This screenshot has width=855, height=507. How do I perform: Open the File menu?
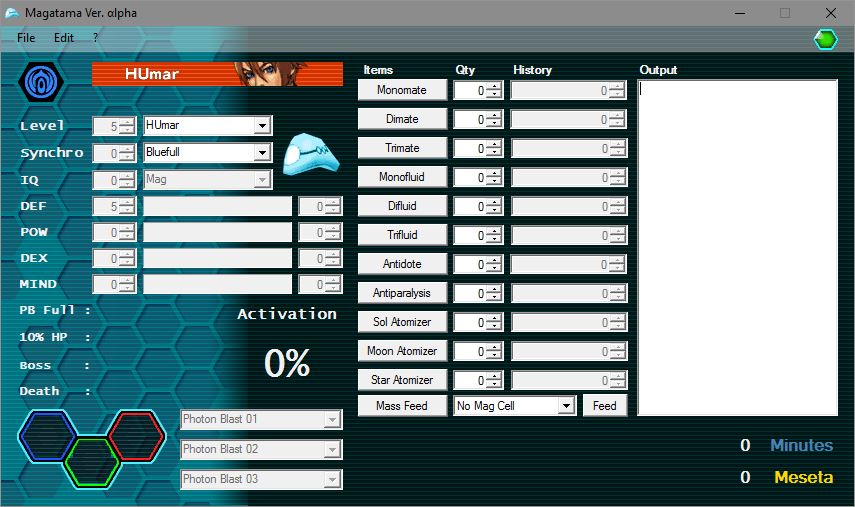tap(26, 38)
